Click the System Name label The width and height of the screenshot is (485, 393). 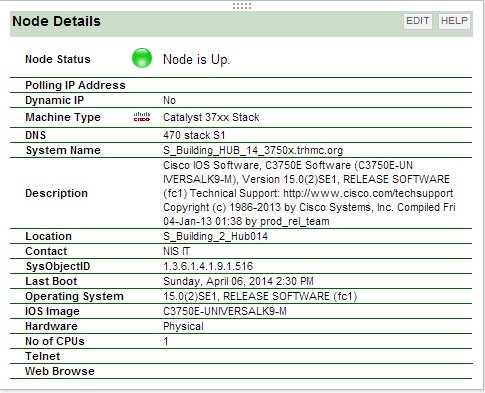click(x=63, y=150)
